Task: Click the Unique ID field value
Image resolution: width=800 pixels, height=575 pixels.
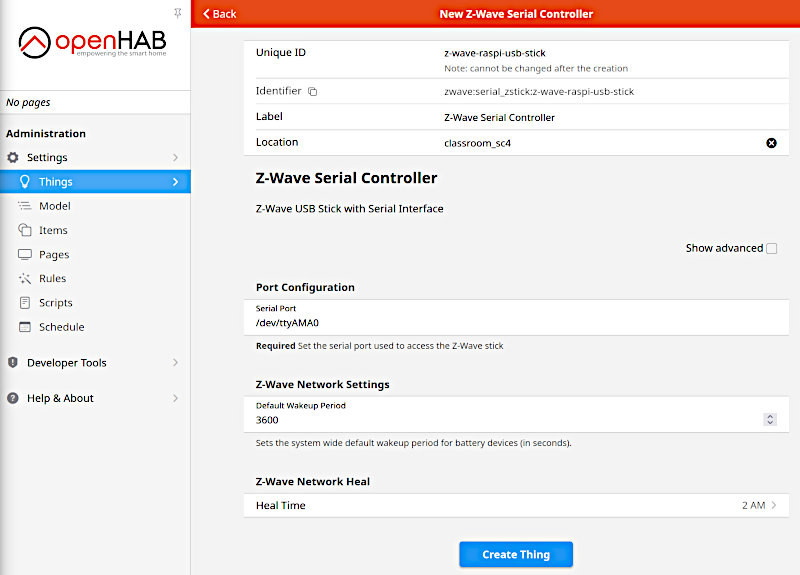Action: point(495,53)
